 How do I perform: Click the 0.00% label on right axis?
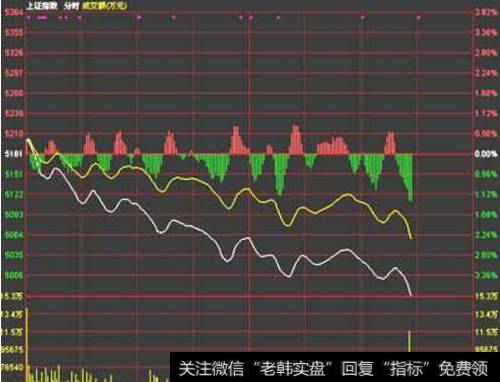[486, 154]
